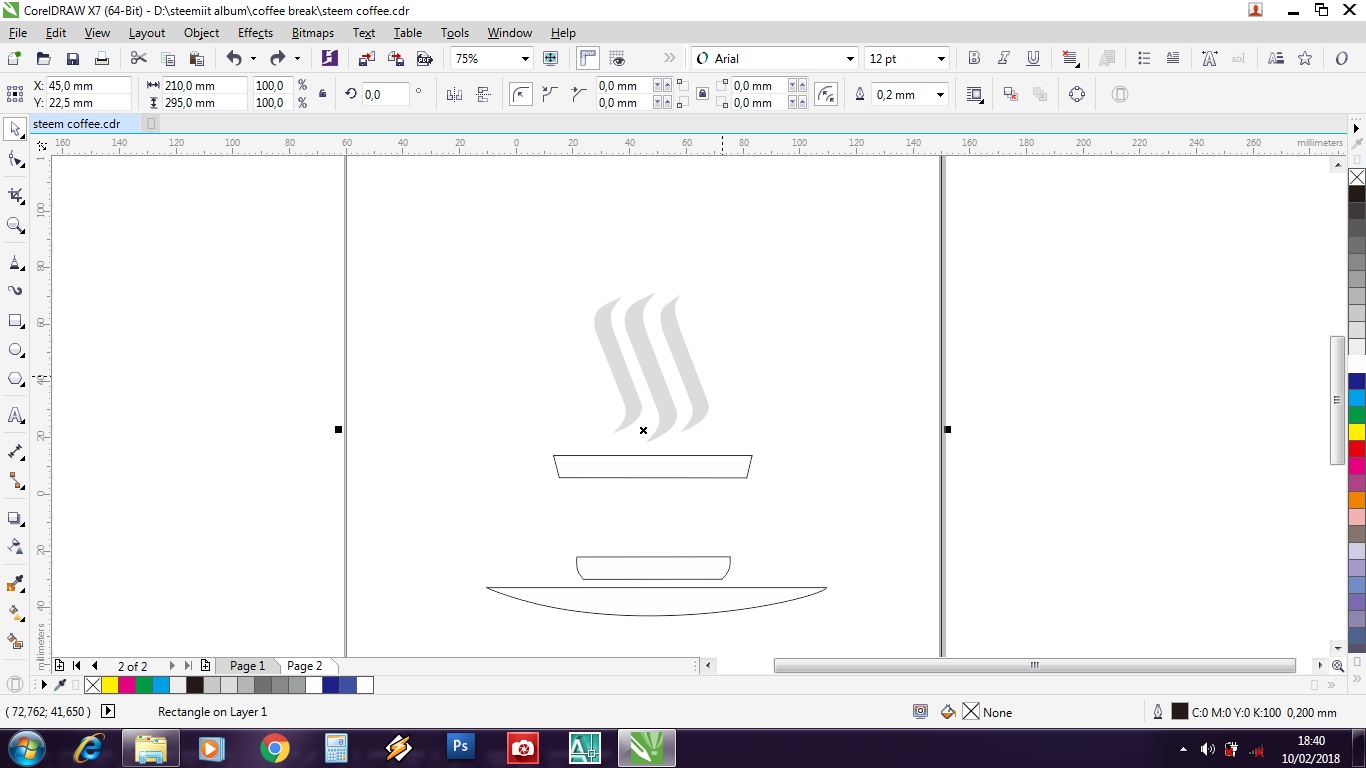Activate the Crop tool
Image resolution: width=1366 pixels, height=768 pixels.
pos(15,195)
